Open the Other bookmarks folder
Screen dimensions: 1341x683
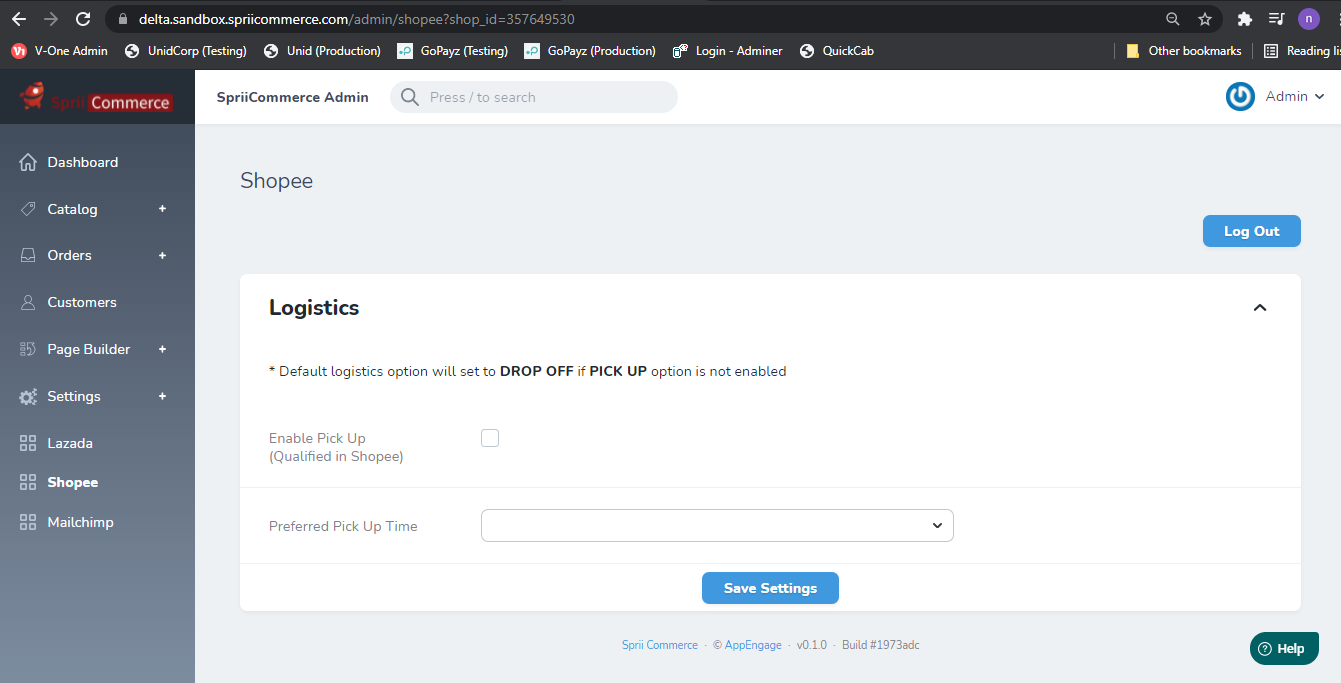pos(1183,51)
